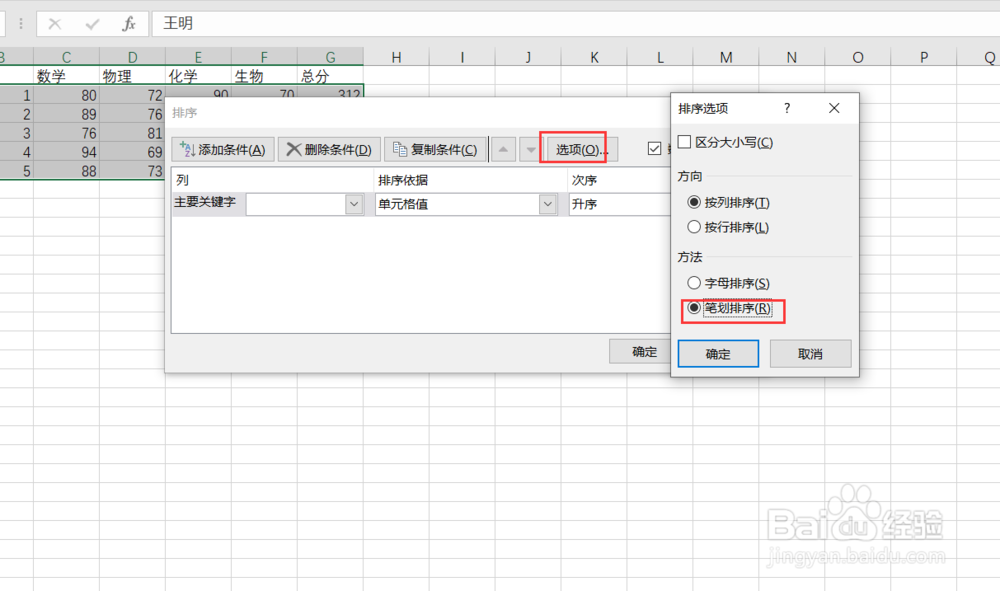Enable the 区分大小写 case-sensitive checkbox
Viewport: 1000px width, 591px height.
(x=685, y=141)
